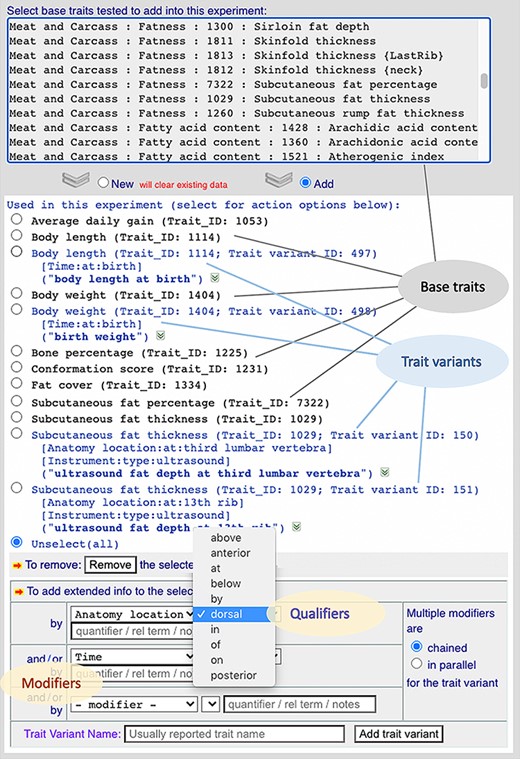Select Body length Trait_ID 1114 base radio
520x759 pixels.
17,235
